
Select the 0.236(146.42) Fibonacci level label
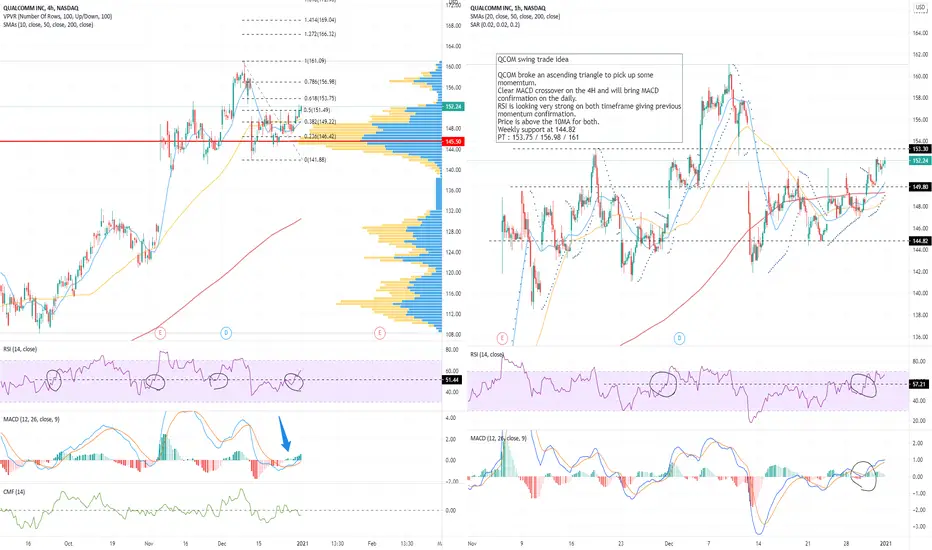click(x=320, y=136)
